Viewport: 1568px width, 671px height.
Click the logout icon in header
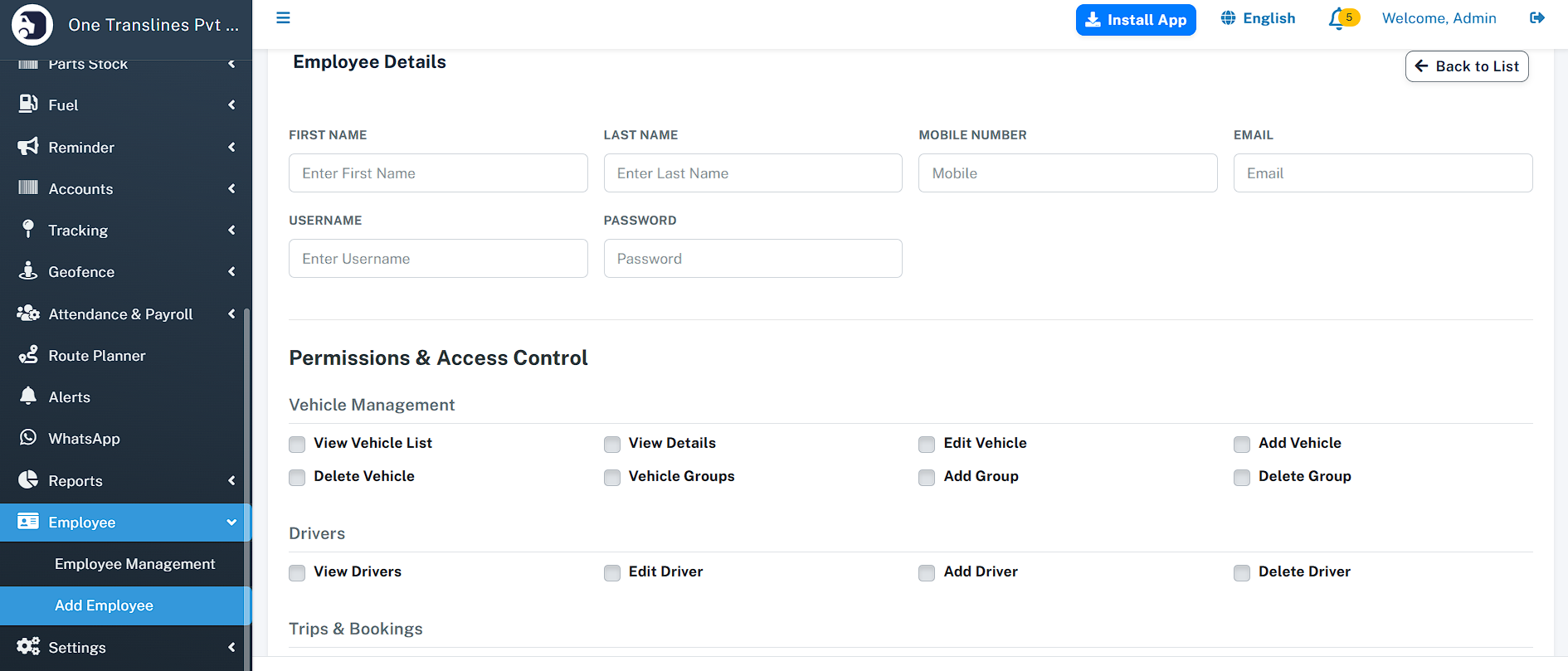1536,18
